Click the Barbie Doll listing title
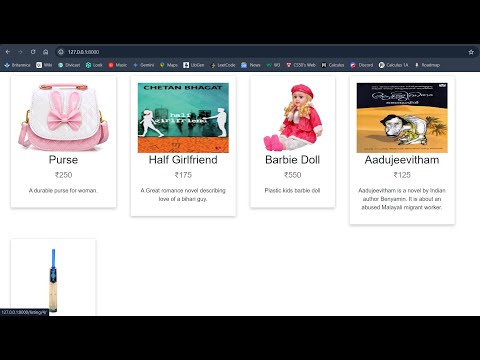The height and width of the screenshot is (360, 480). [292, 160]
